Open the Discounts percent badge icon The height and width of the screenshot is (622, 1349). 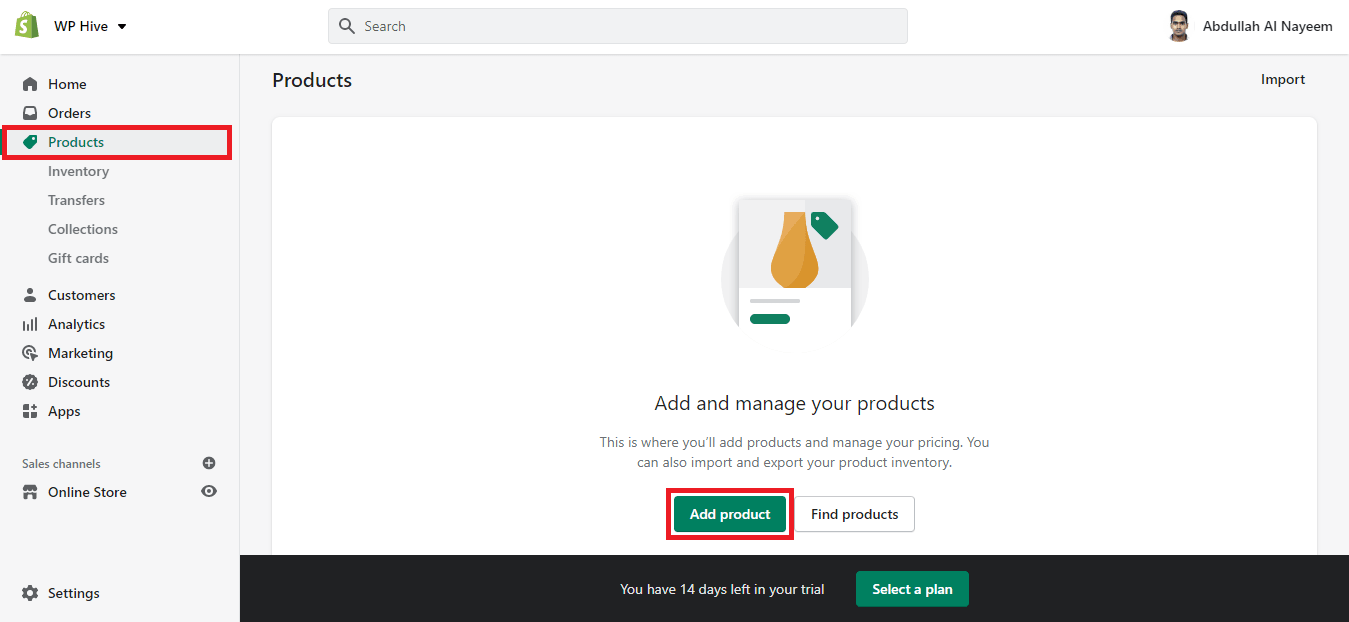(x=30, y=382)
